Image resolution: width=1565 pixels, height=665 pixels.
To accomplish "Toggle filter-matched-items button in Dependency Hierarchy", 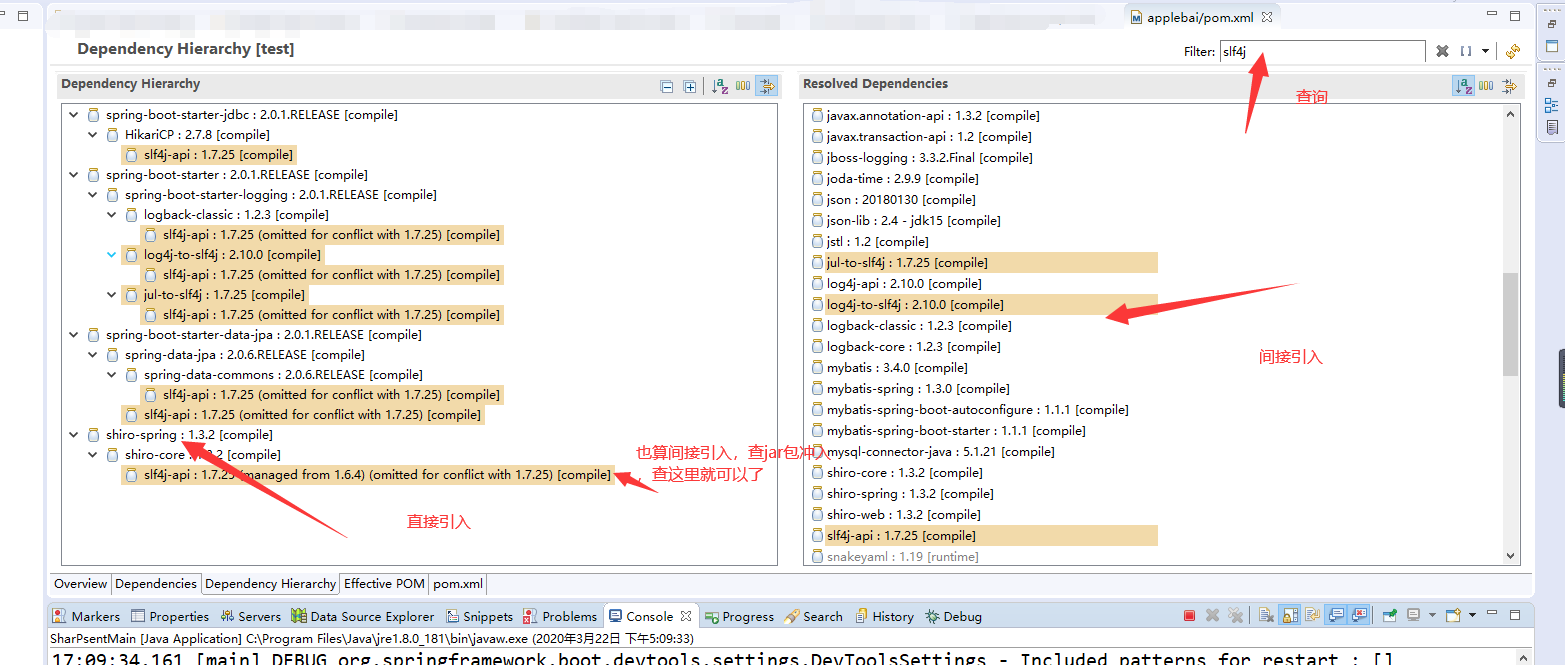I will [x=766, y=86].
